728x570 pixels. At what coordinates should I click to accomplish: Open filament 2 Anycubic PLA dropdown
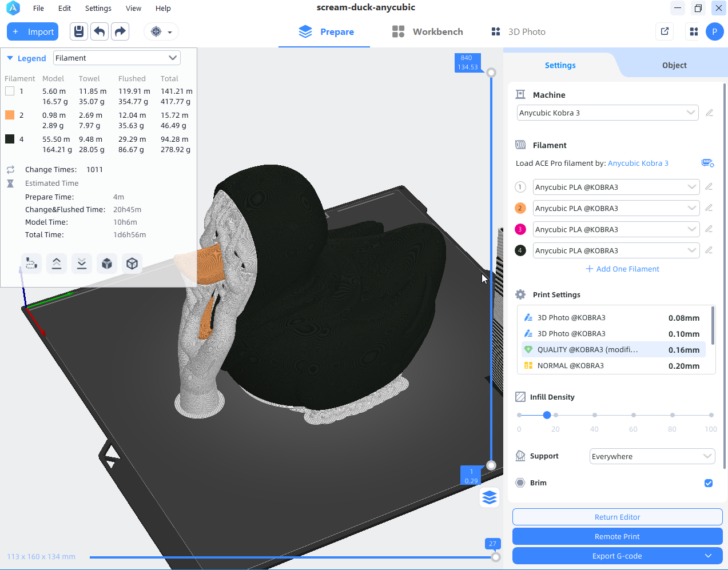[x=616, y=208]
